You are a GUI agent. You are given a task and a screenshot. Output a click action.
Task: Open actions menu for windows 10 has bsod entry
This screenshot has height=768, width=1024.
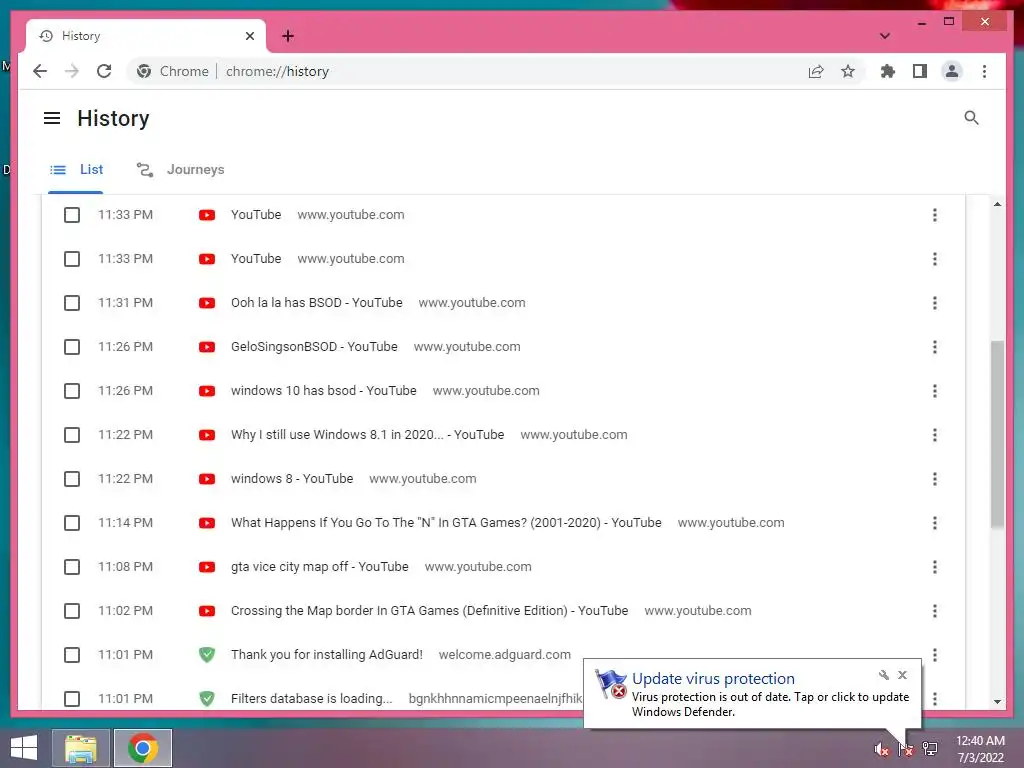tap(935, 391)
